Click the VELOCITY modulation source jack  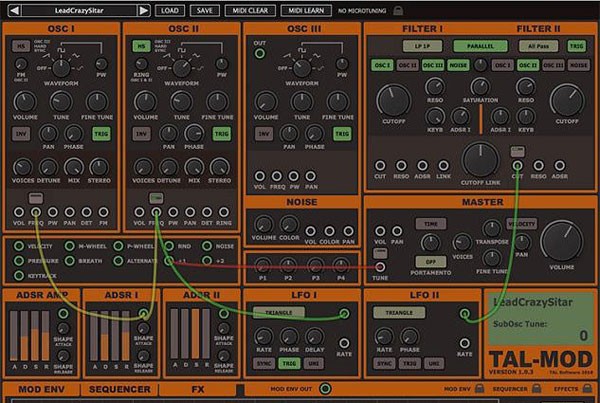[x=19, y=246]
